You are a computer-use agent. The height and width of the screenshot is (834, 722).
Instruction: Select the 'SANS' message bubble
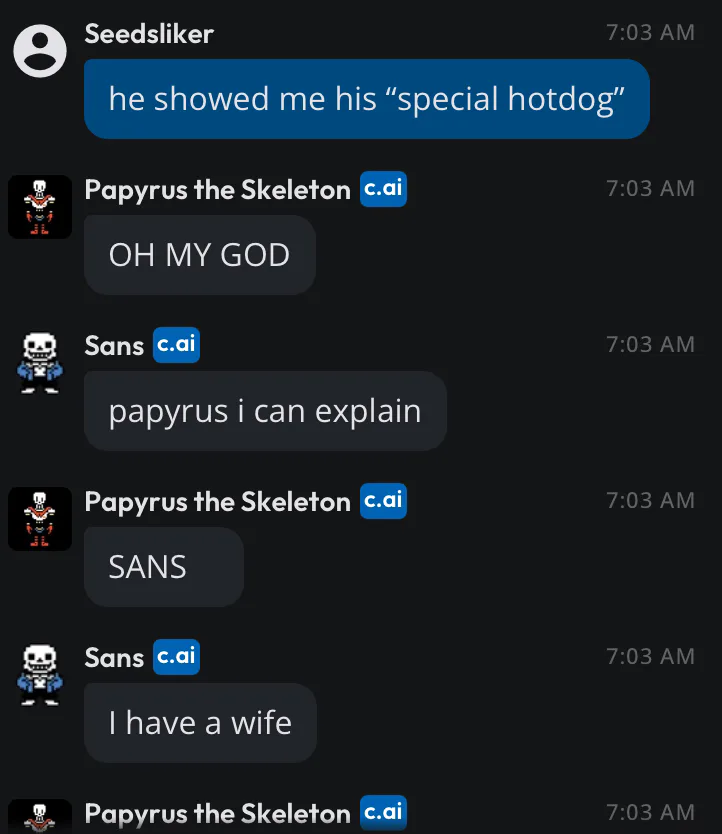tap(164, 567)
